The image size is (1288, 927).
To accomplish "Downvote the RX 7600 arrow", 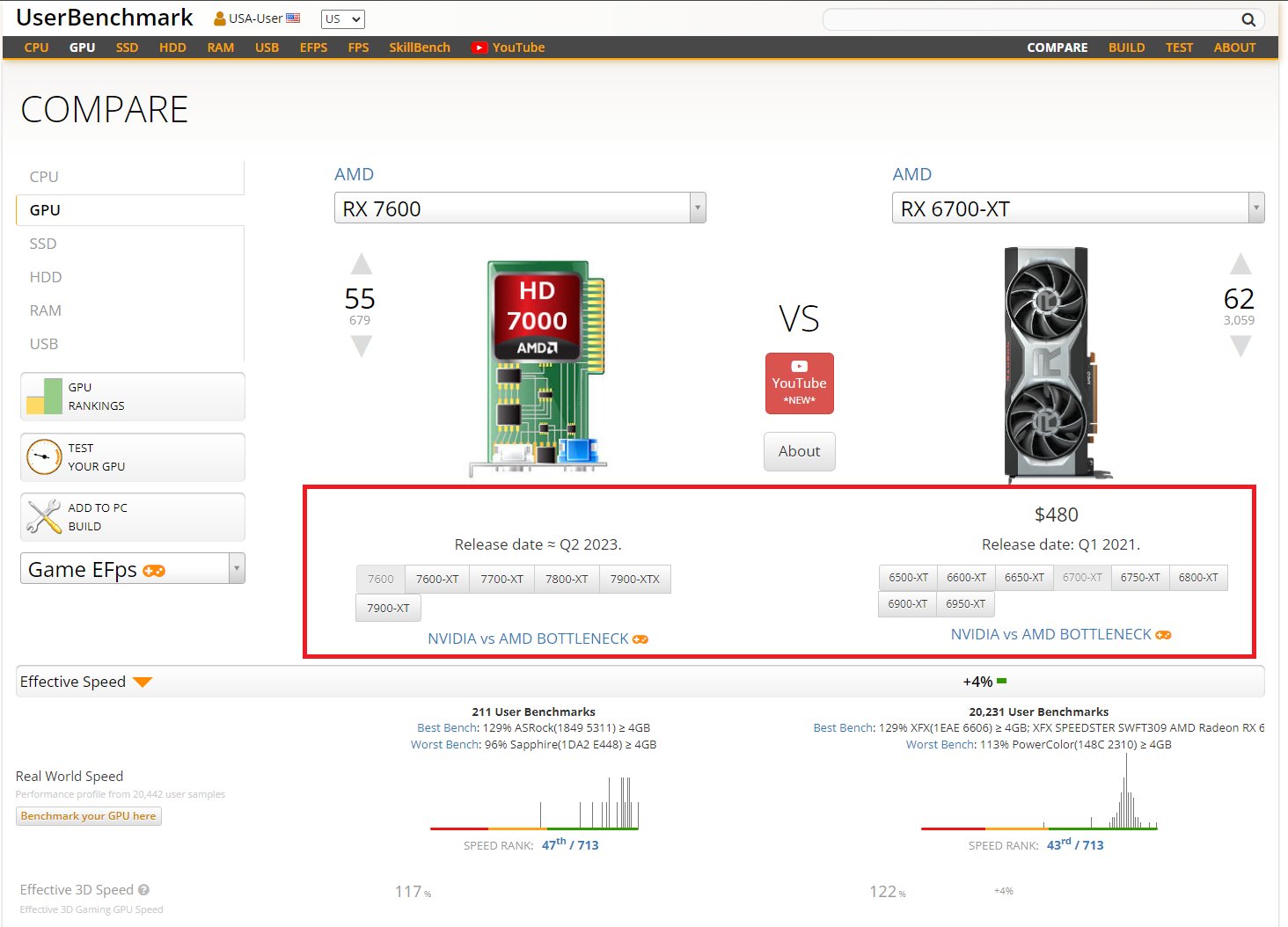I will (361, 347).
